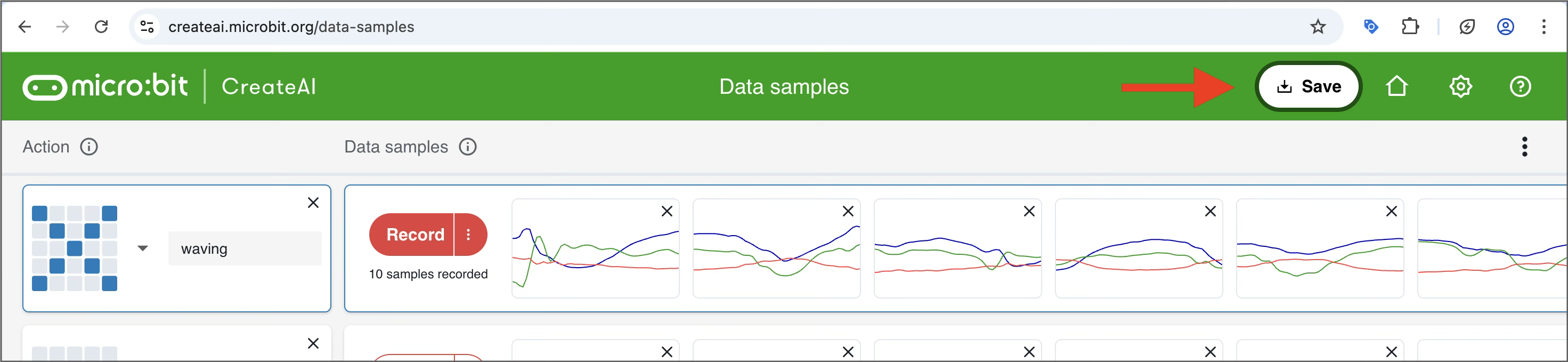This screenshot has width=1568, height=362.
Task: Click the micro:bit CreateAI home icon
Action: click(1398, 86)
